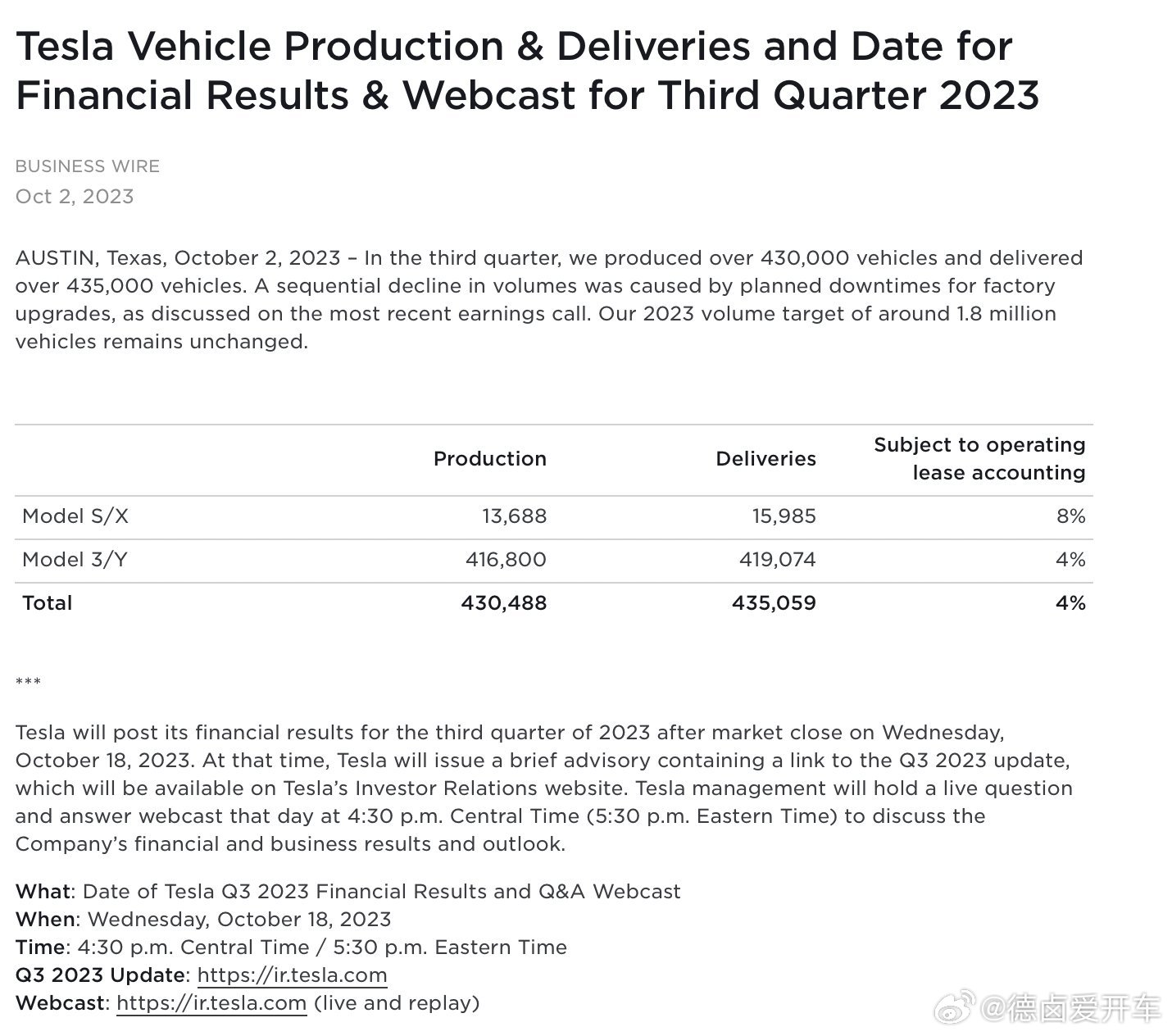1172x1036 pixels.
Task: Click the Weibo logo watermark icon
Action: 957,1006
